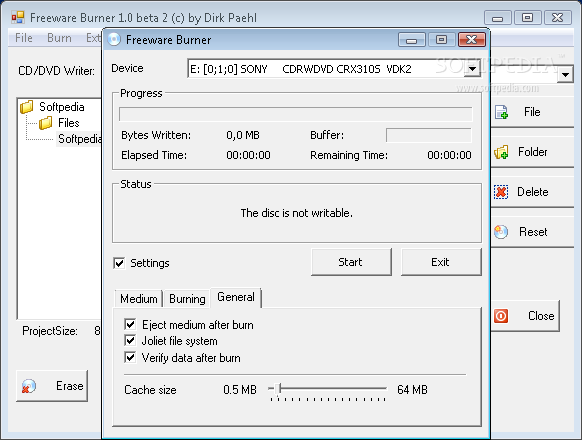Click 'The disc is not writable.' status text
The image size is (582, 440).
click(297, 213)
